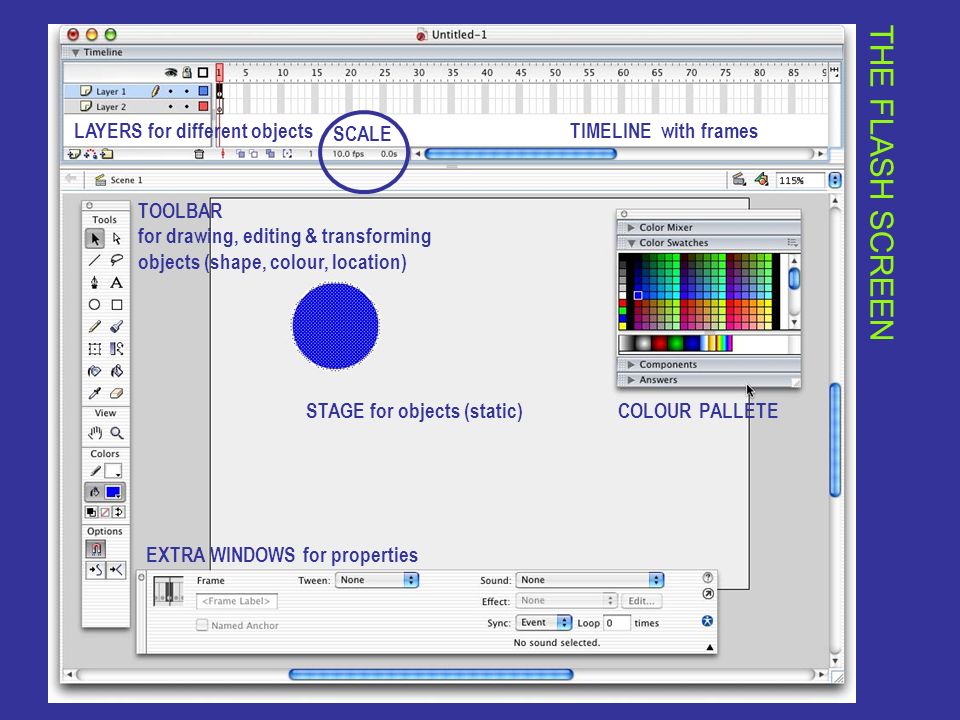This screenshot has height=720, width=960.
Task: Select the Text tool
Action: pyautogui.click(x=116, y=283)
